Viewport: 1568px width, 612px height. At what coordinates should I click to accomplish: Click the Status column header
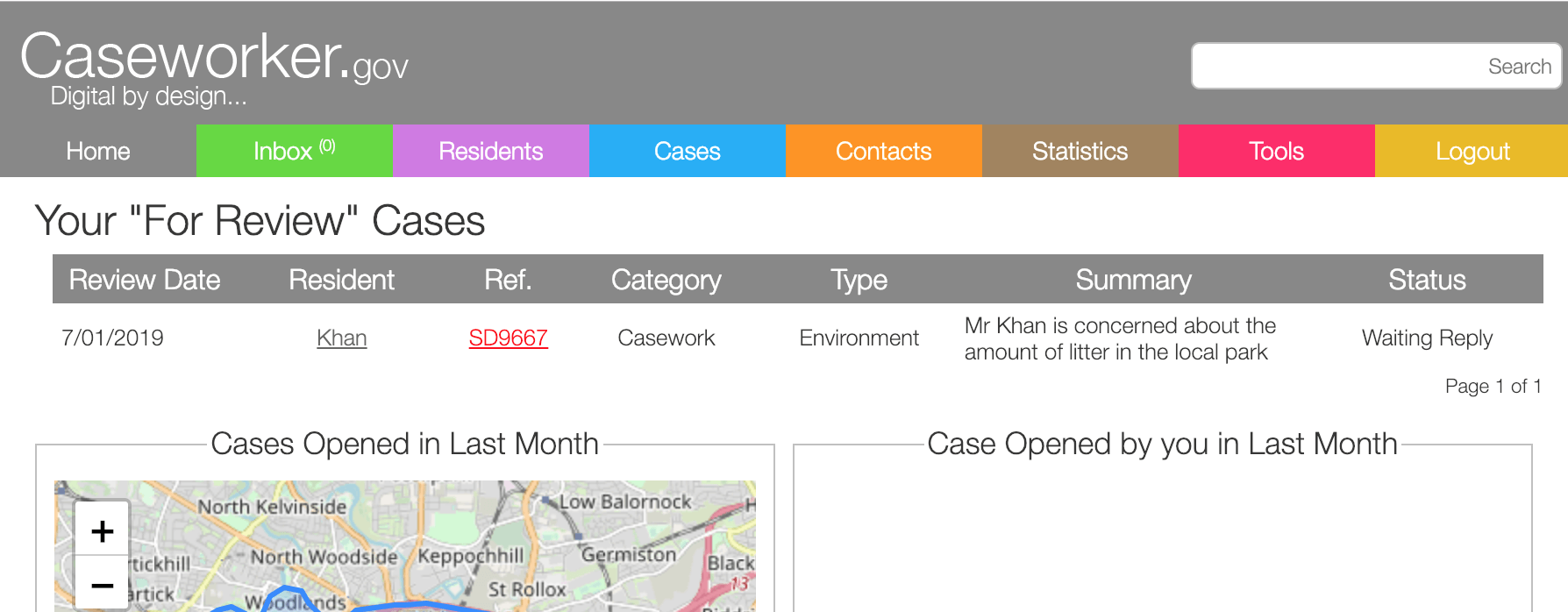1427,280
